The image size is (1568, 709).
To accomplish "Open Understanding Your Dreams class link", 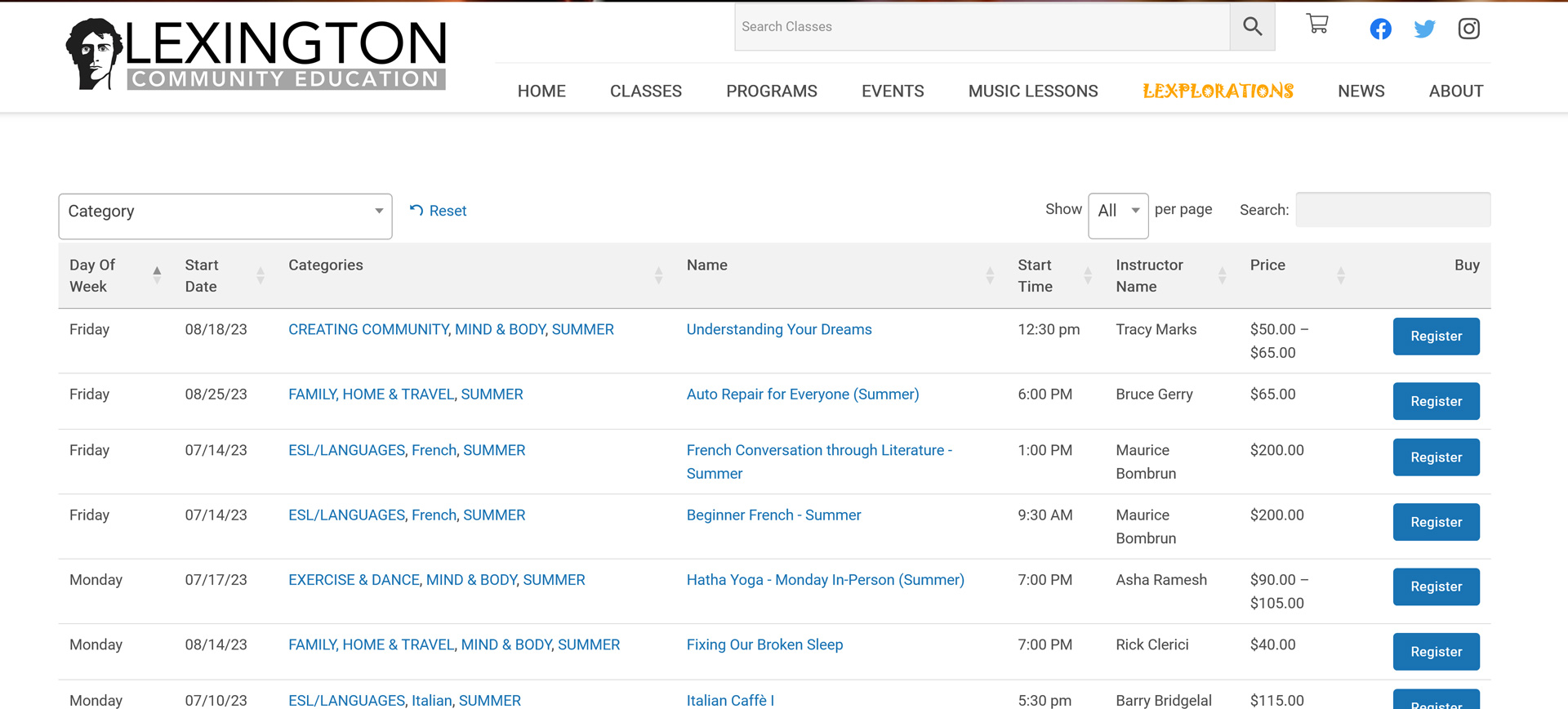I will pos(779,329).
